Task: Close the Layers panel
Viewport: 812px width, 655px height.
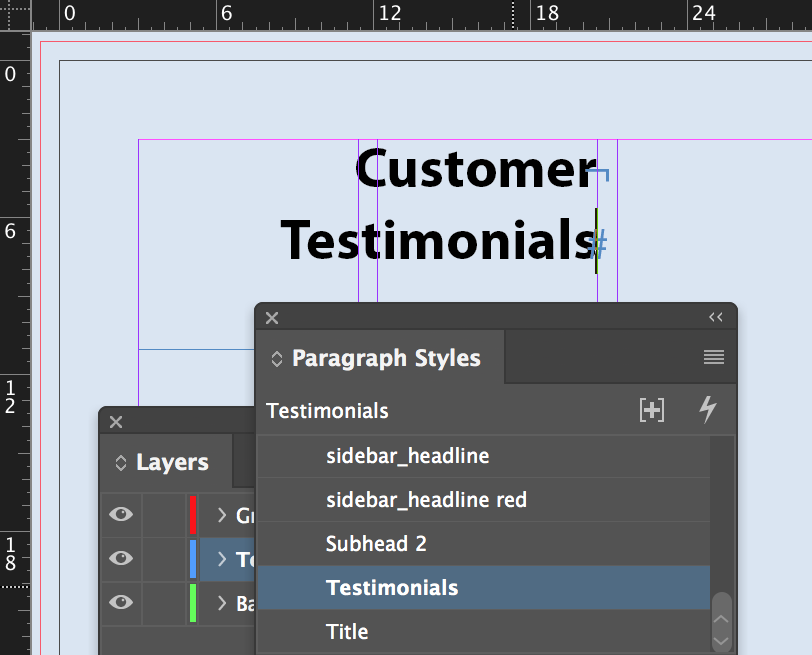Action: pos(116,422)
